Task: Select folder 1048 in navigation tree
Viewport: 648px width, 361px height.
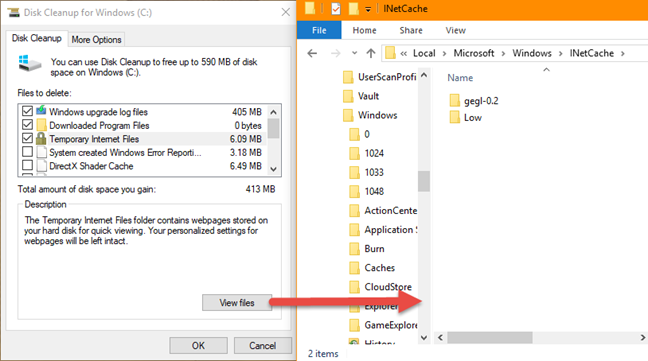Action: 367,191
